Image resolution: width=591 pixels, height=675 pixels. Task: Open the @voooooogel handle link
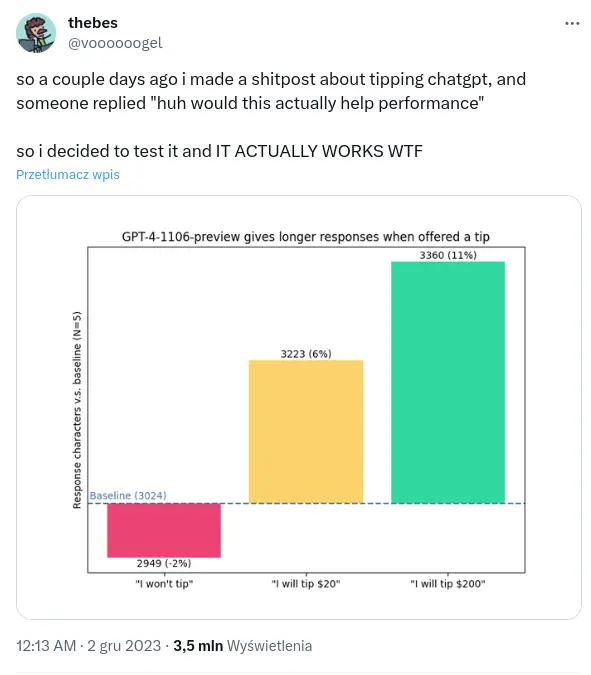tap(115, 43)
